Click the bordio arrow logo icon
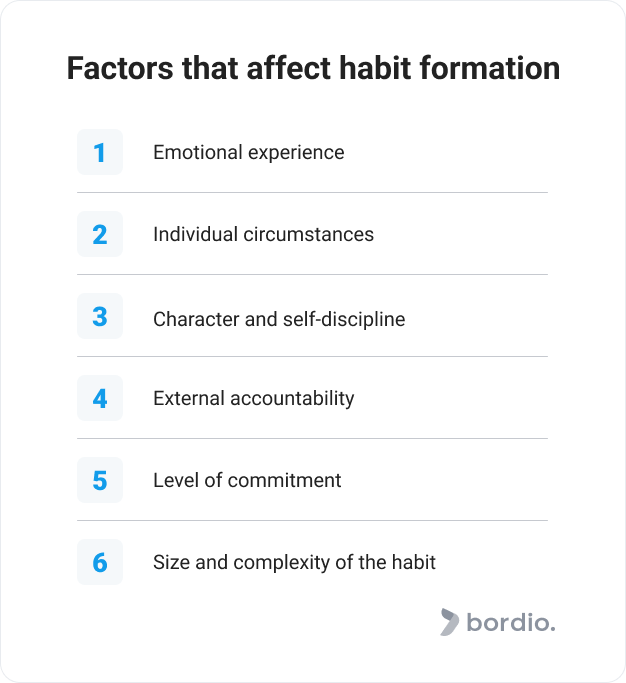The image size is (626, 683). (449, 622)
